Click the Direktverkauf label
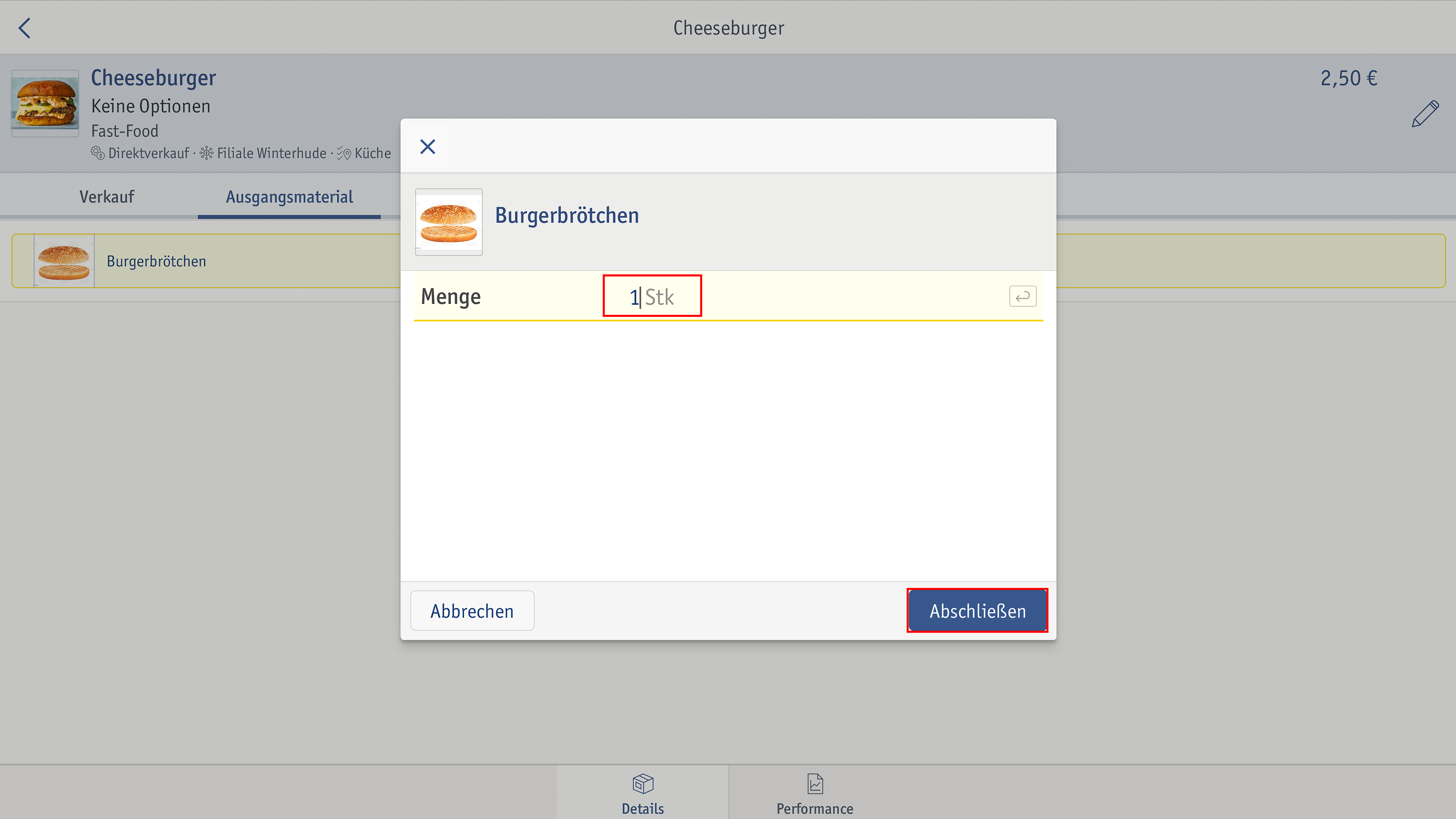 149,153
